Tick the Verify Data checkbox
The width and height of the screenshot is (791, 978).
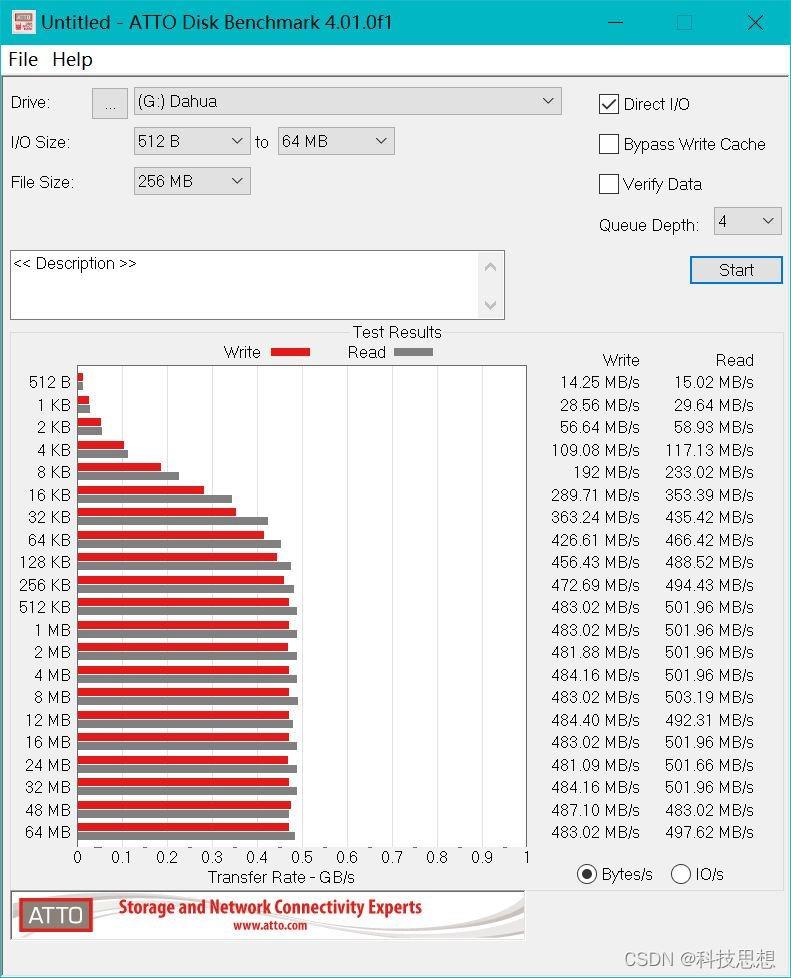point(608,184)
